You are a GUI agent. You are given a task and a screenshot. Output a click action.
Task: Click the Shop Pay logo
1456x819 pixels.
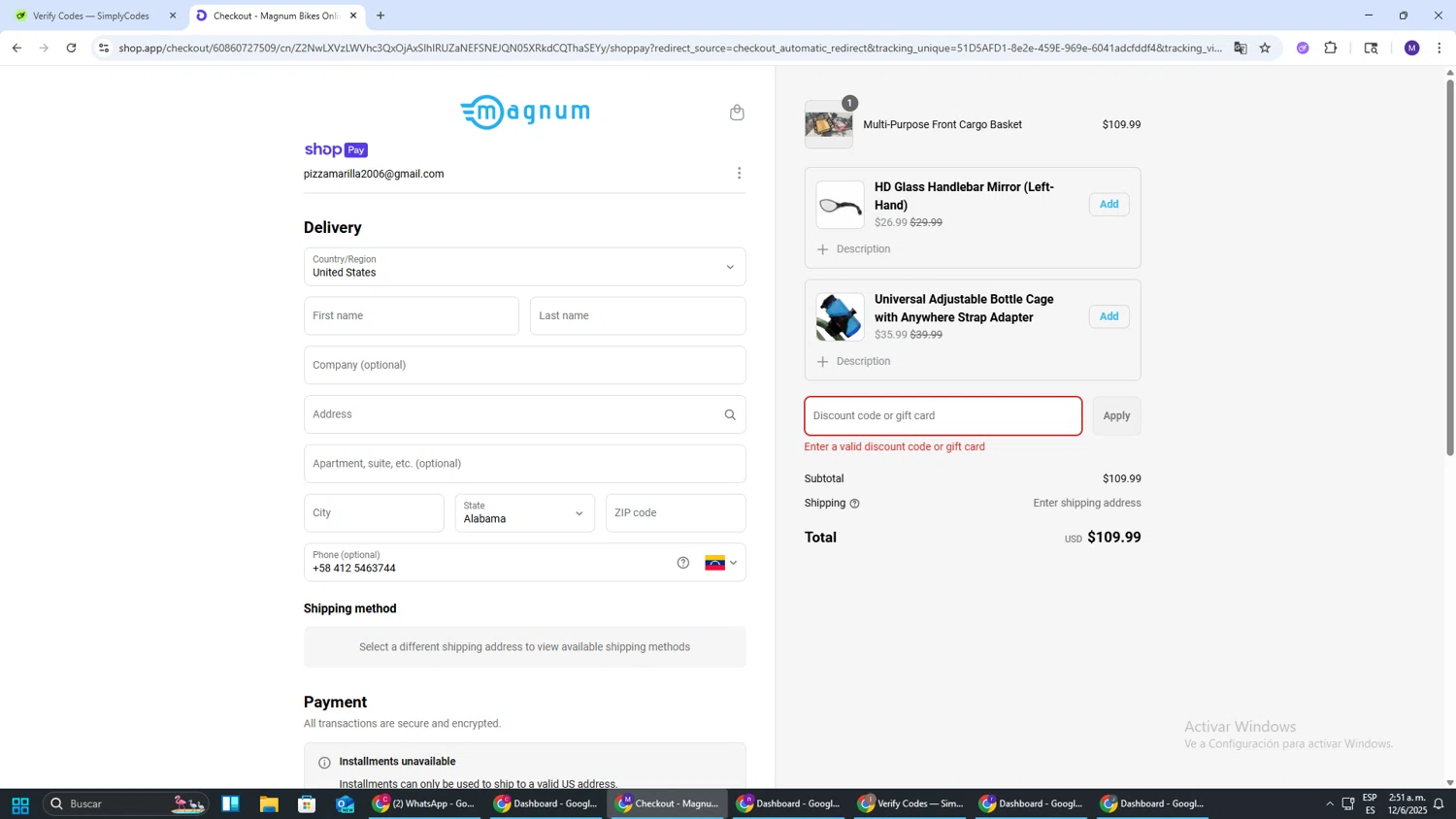[336, 149]
